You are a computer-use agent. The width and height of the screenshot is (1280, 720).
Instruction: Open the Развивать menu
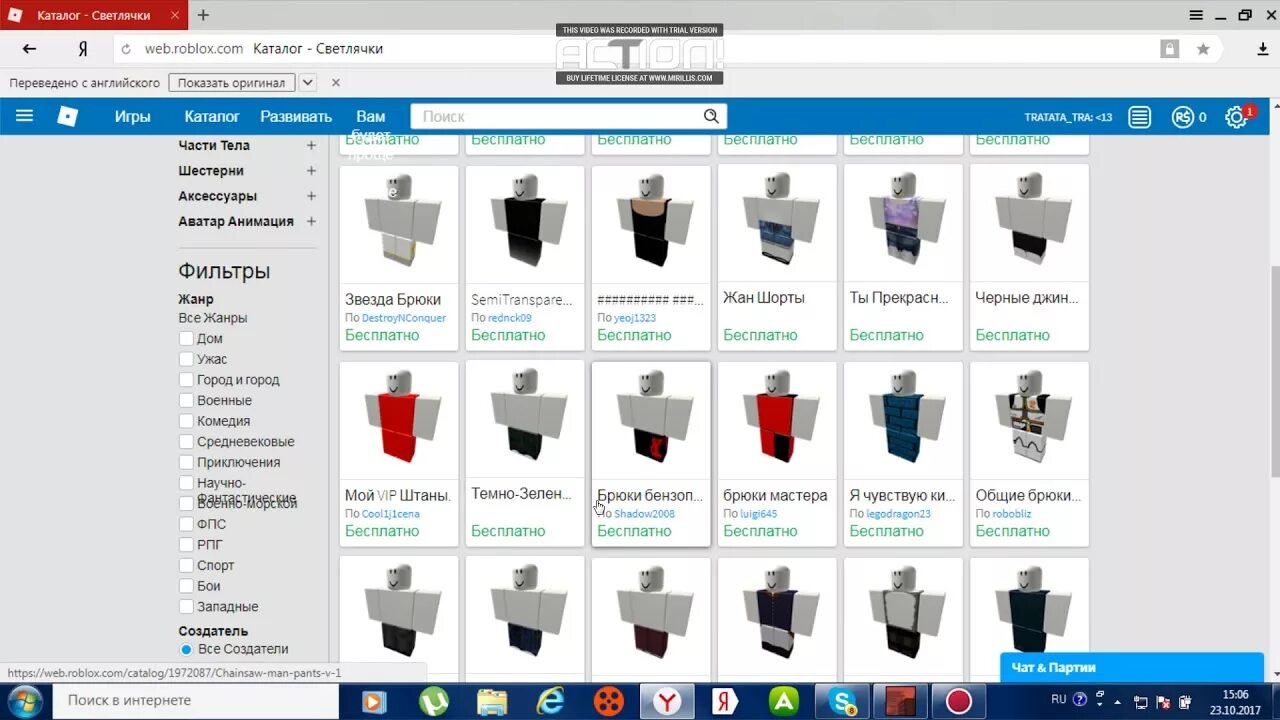(x=296, y=116)
